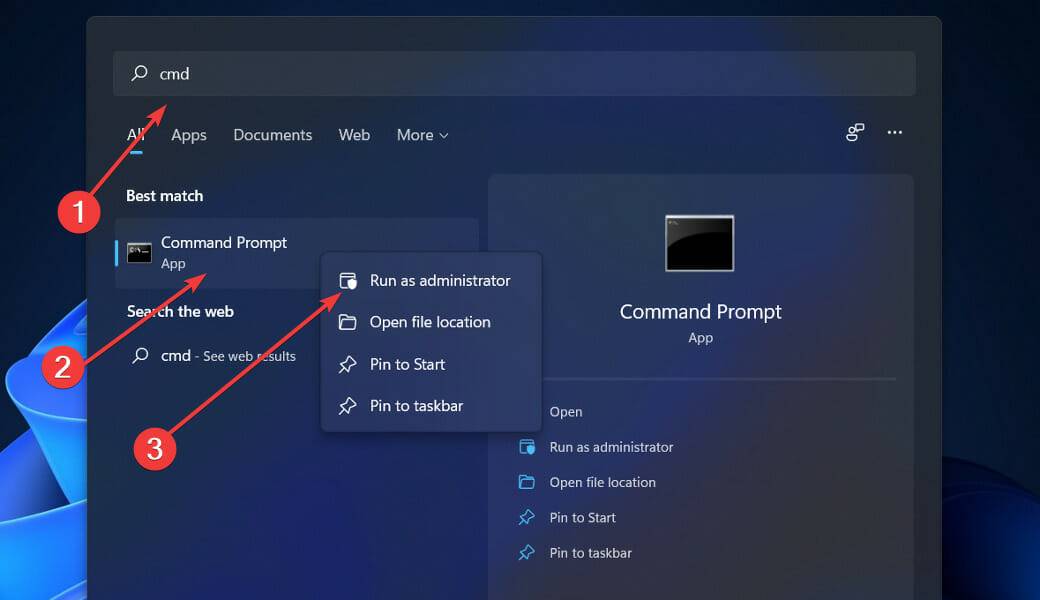Select the Command Prompt icon in Best match
Viewport: 1040px width, 600px height.
pyautogui.click(x=141, y=250)
